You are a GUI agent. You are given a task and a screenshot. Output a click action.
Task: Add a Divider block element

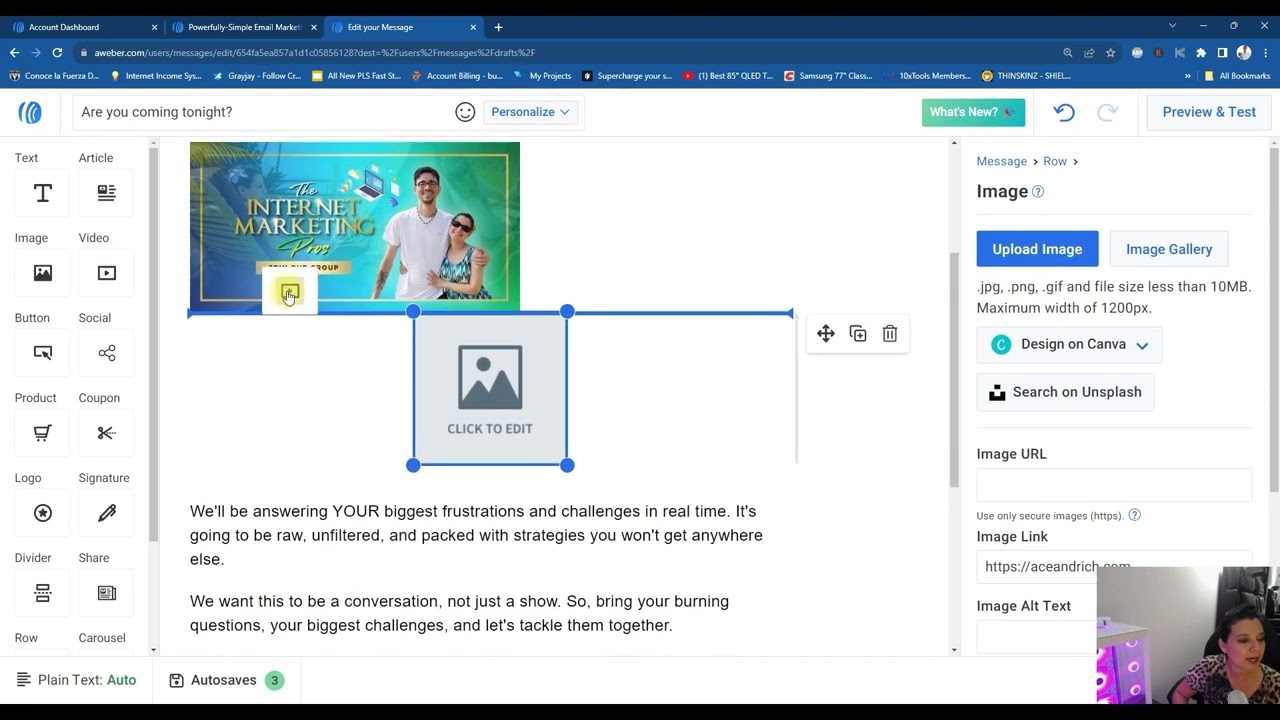click(x=42, y=593)
